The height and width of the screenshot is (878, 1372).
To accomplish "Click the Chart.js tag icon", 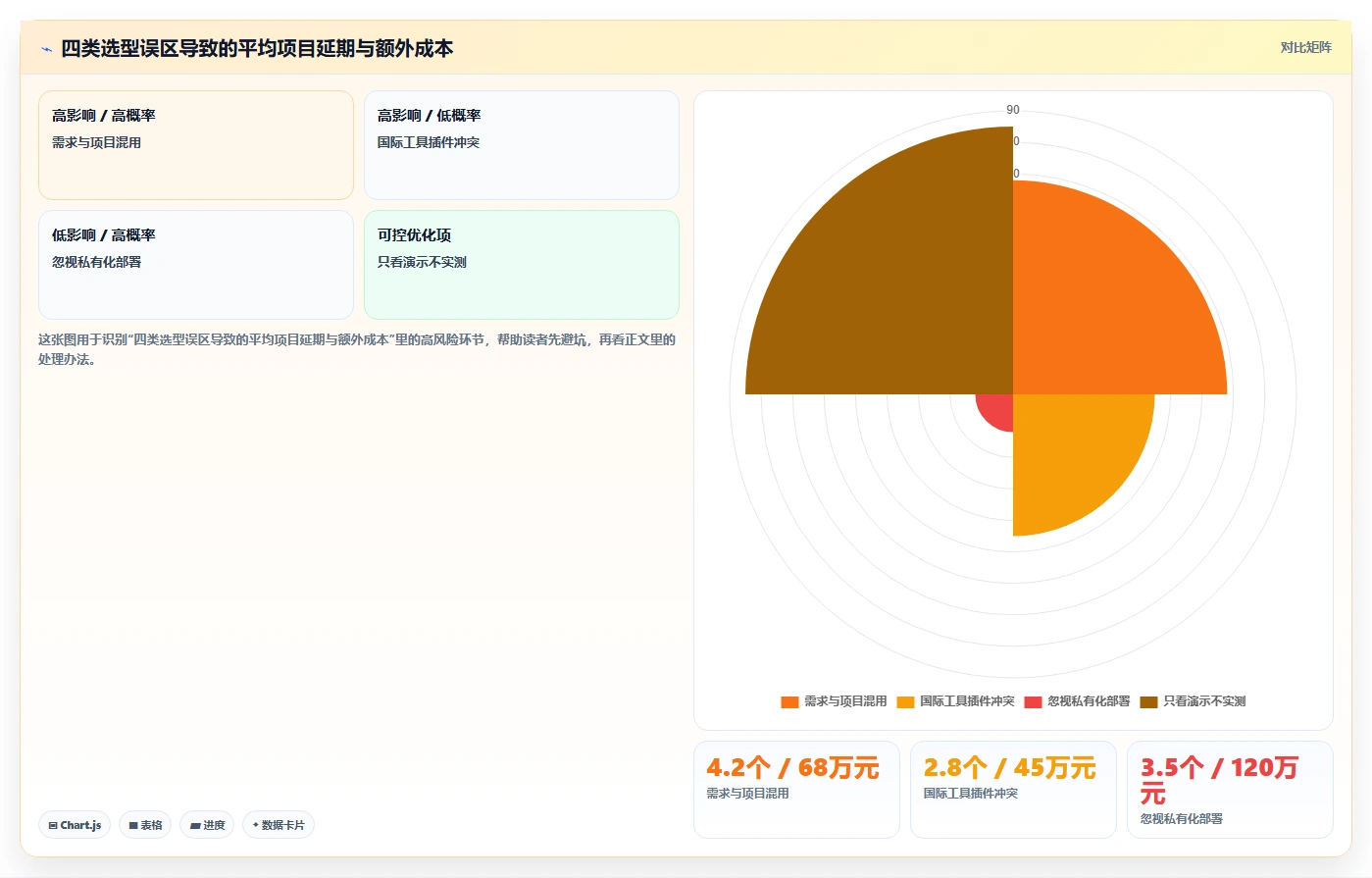I will point(53,826).
